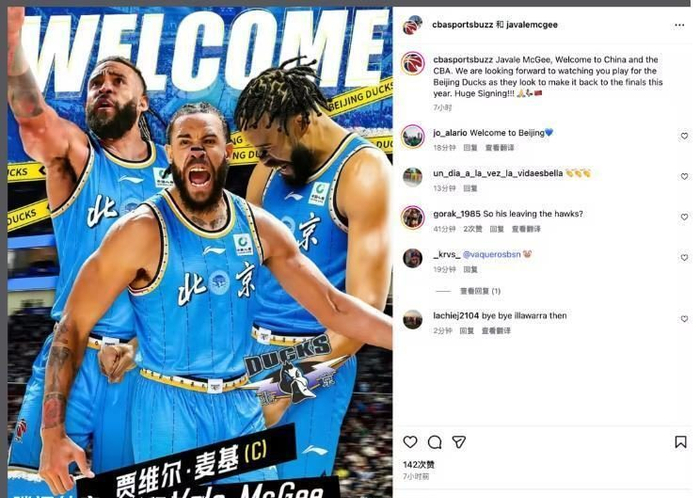Reply to lachiej2104's comment
Viewport: 700px width, 498px height.
pyautogui.click(x=467, y=331)
